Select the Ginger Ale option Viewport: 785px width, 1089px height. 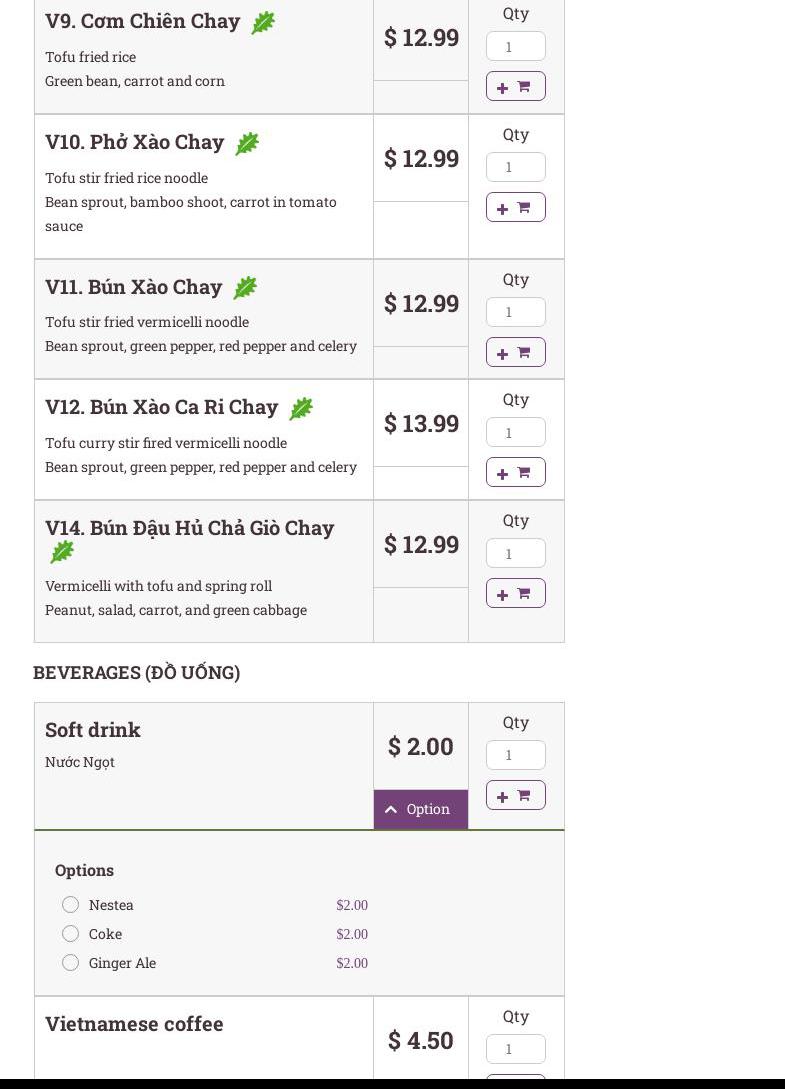tap(70, 963)
